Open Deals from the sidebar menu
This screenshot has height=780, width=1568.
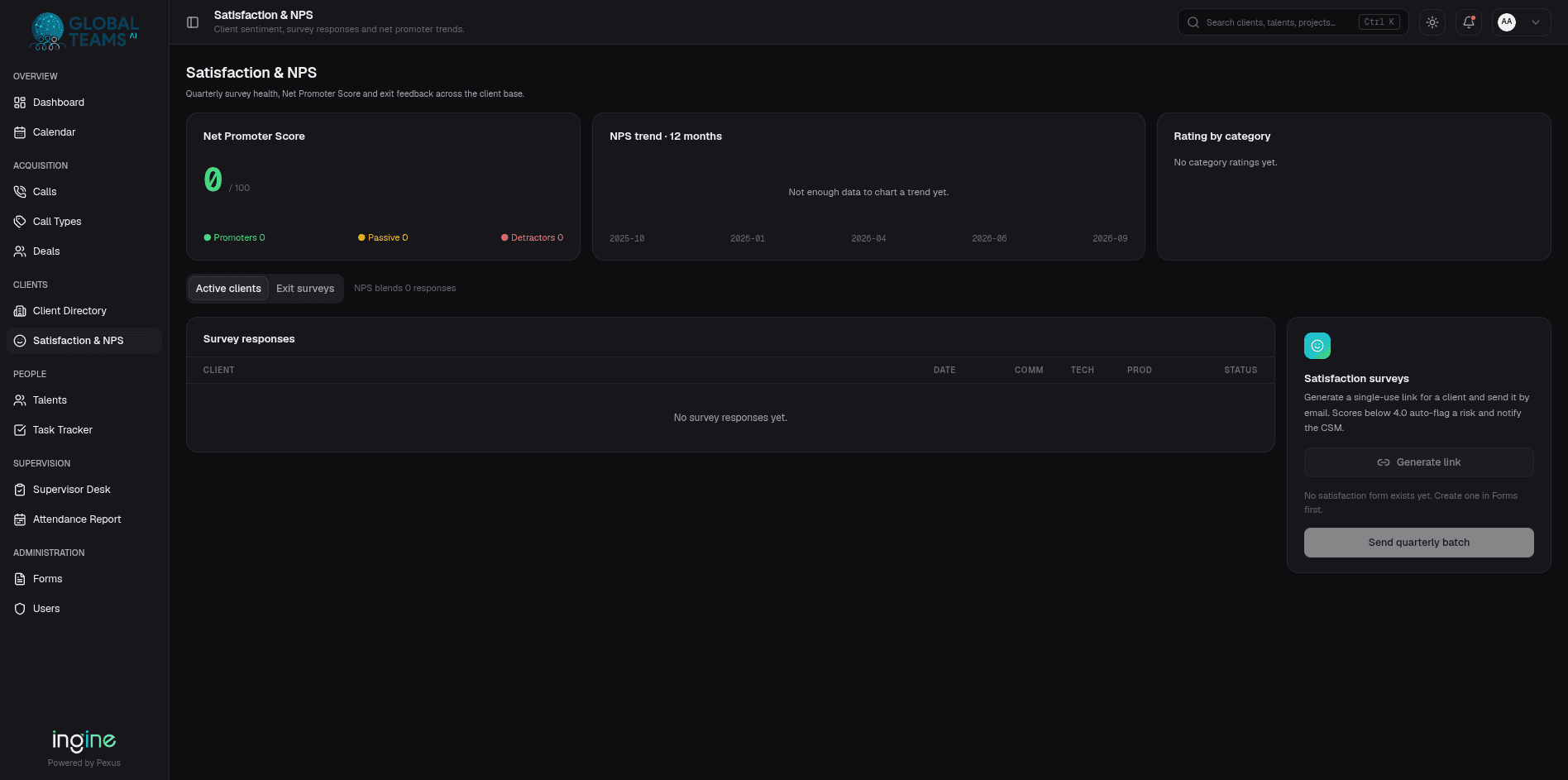pos(84,251)
